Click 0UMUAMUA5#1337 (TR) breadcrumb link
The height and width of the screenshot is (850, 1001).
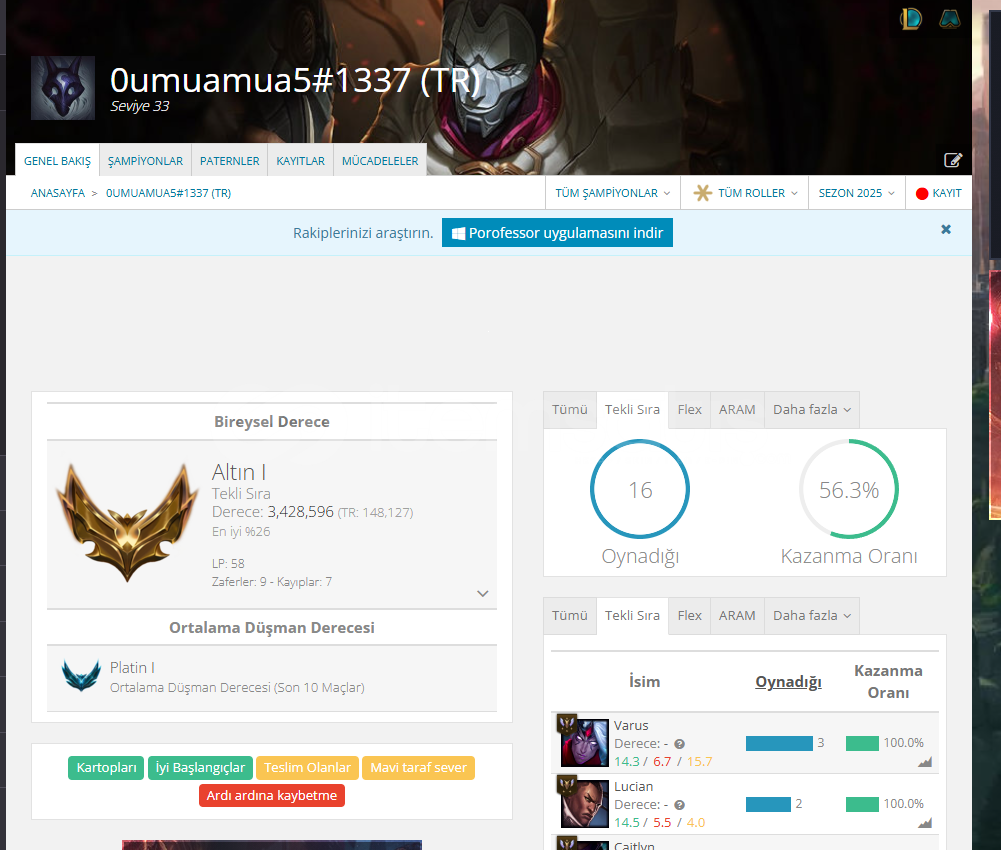tap(169, 193)
